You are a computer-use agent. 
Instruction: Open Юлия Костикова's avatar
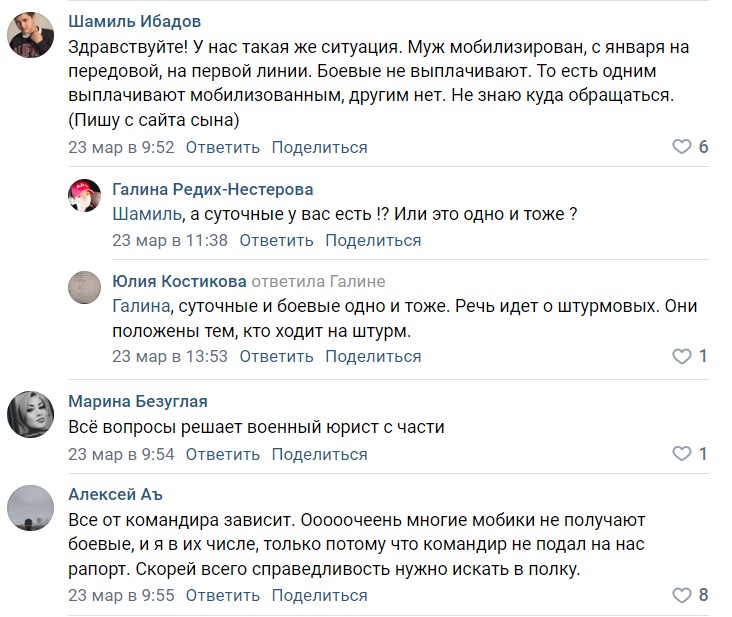tap(86, 287)
